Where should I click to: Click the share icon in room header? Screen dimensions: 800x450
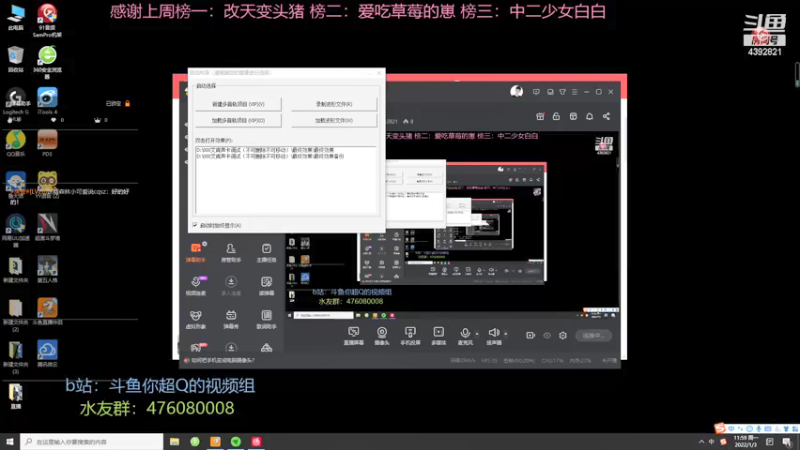(x=606, y=116)
